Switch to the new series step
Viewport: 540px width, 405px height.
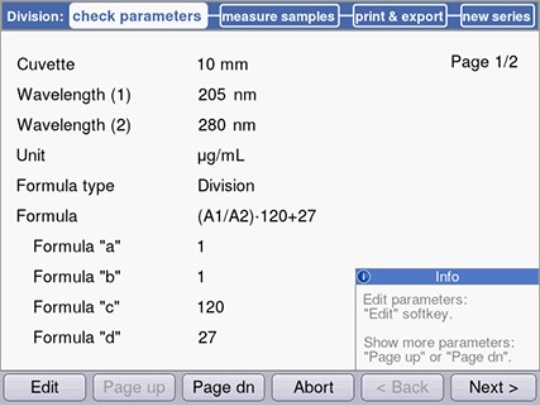[497, 16]
